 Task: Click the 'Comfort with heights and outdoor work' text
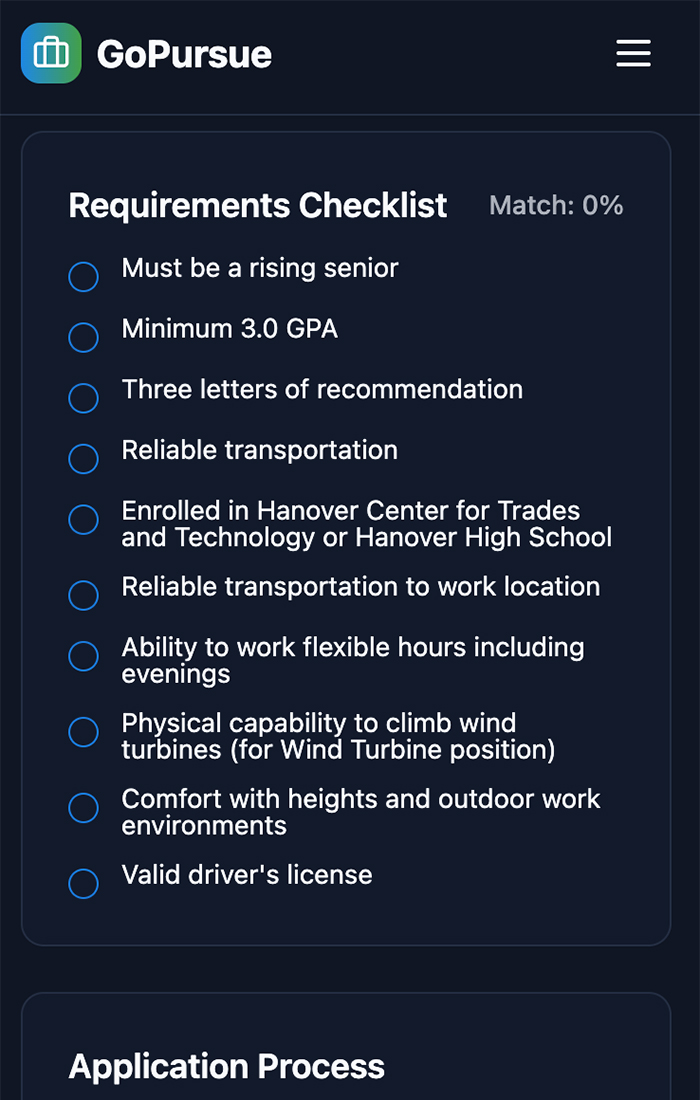click(361, 798)
